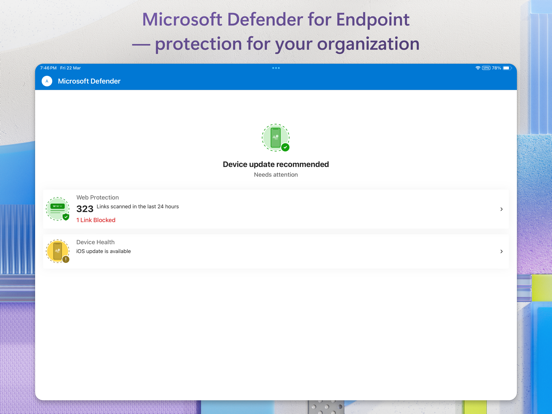Click the warning badge on Device Health icon
Image resolution: width=552 pixels, height=414 pixels.
click(66, 259)
